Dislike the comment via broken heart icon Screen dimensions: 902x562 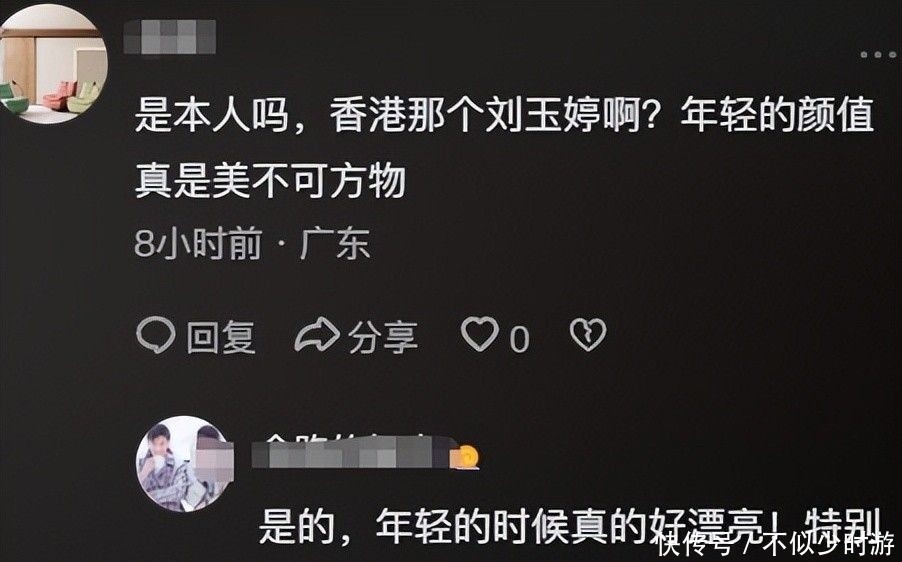coord(587,334)
